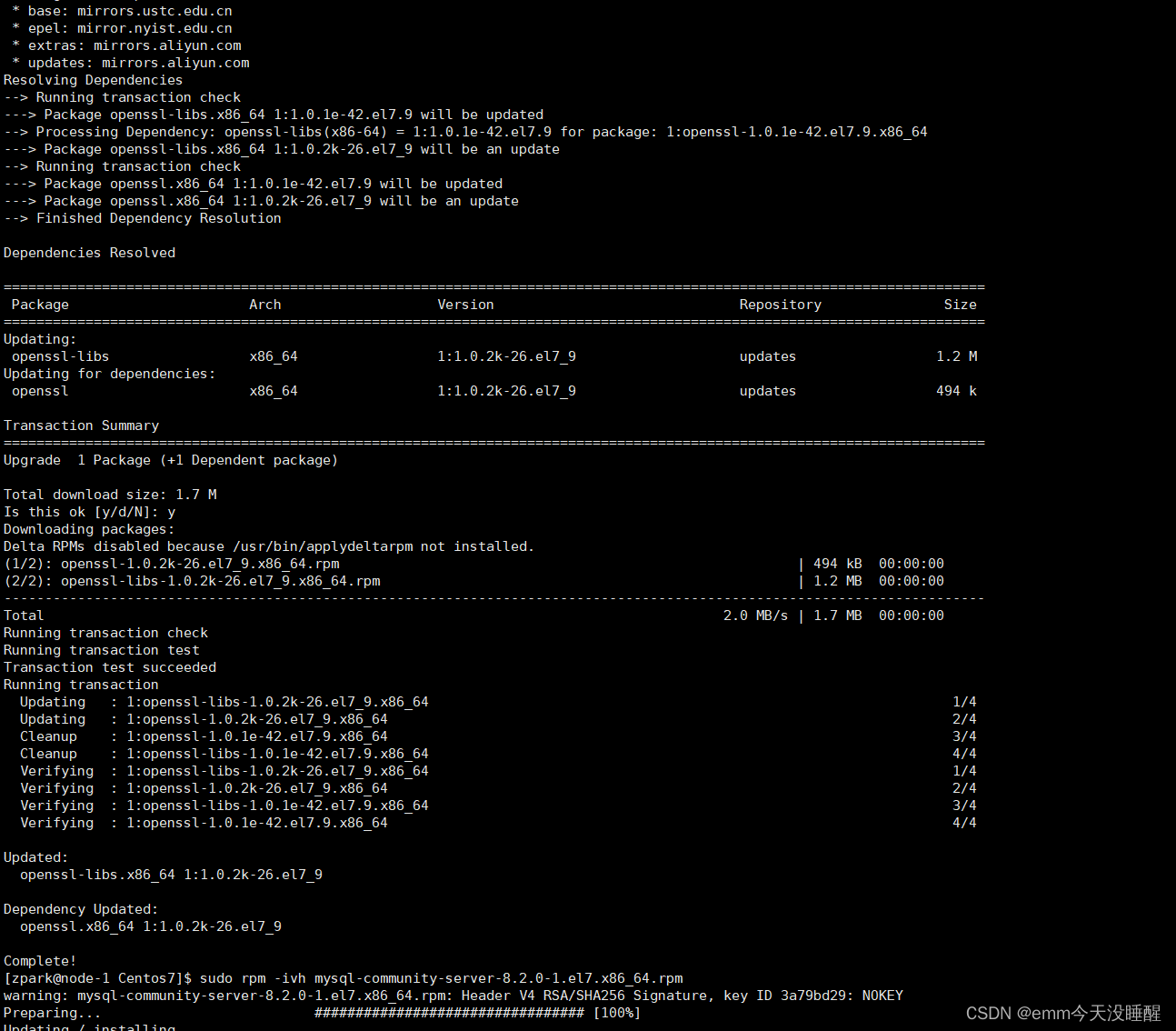This screenshot has height=1031, width=1176.
Task: Select the mirrors.aliyun.com extras mirror text
Action: (x=167, y=45)
